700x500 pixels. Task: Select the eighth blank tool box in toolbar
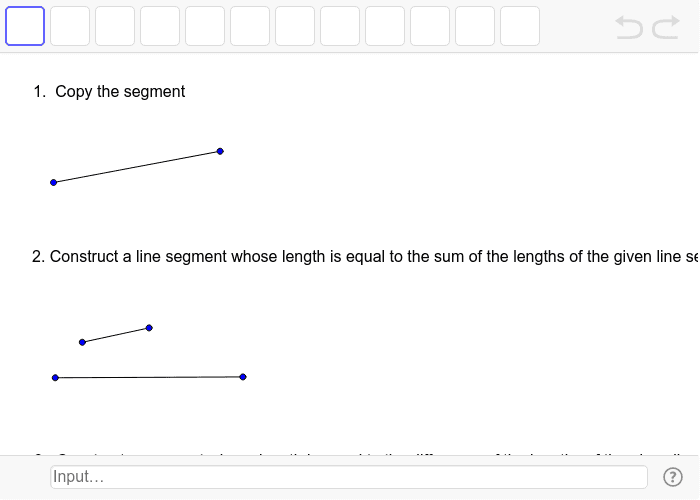tap(340, 26)
